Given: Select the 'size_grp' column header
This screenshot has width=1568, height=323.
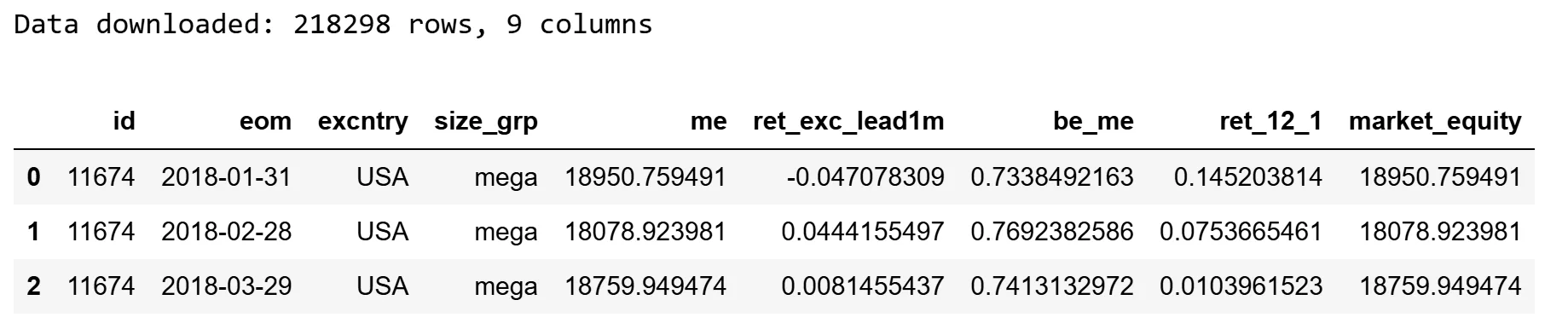Looking at the screenshot, I should tap(486, 122).
